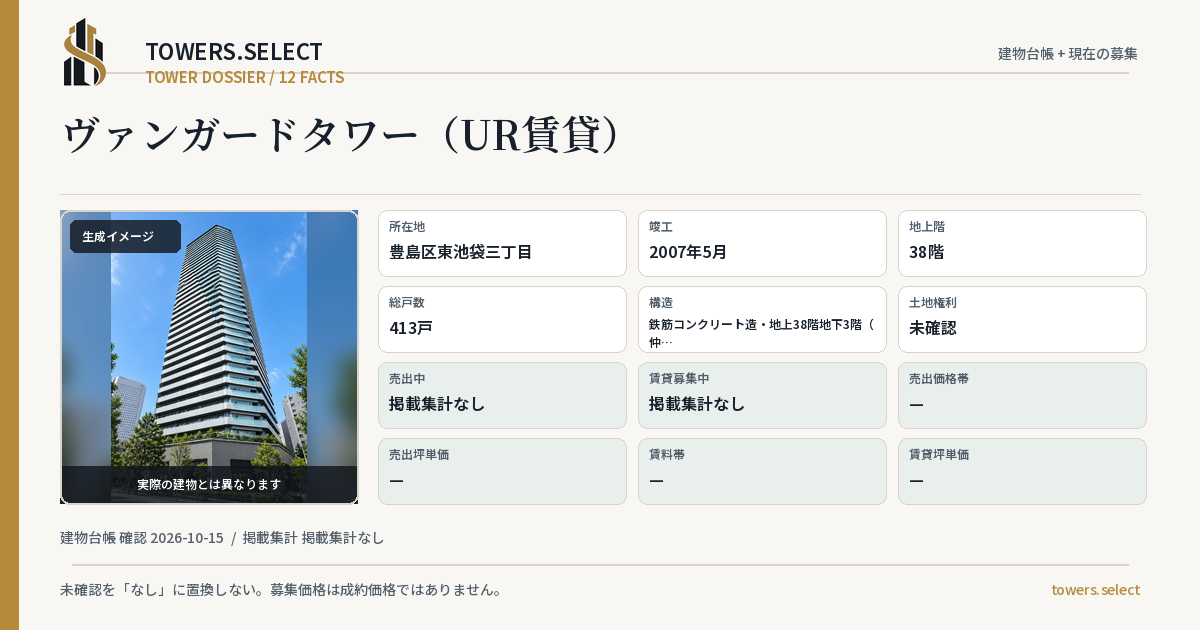1200x630 pixels.
Task: Click the 実際の建物とは異なります caption bar
Action: (x=209, y=484)
